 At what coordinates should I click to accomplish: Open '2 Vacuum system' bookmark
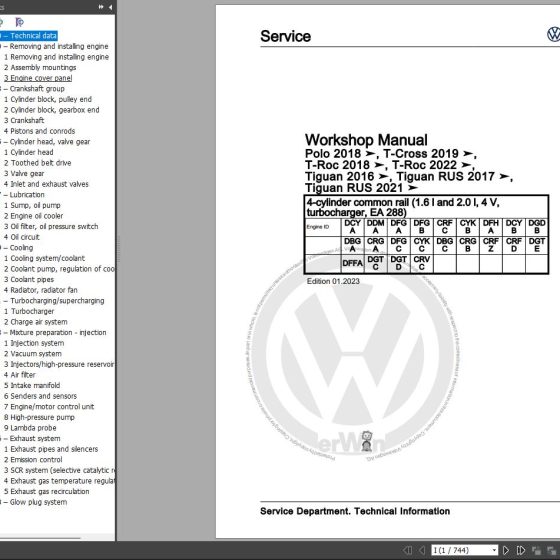[33, 354]
